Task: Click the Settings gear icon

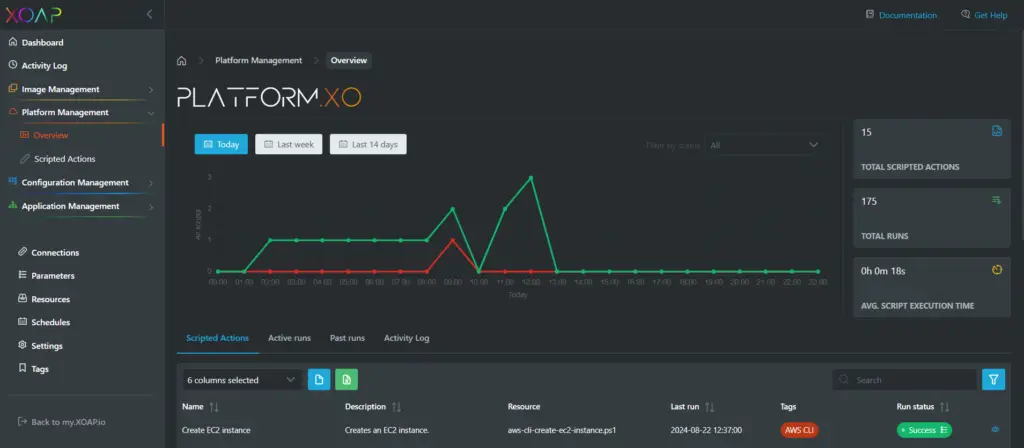Action: tap(22, 345)
